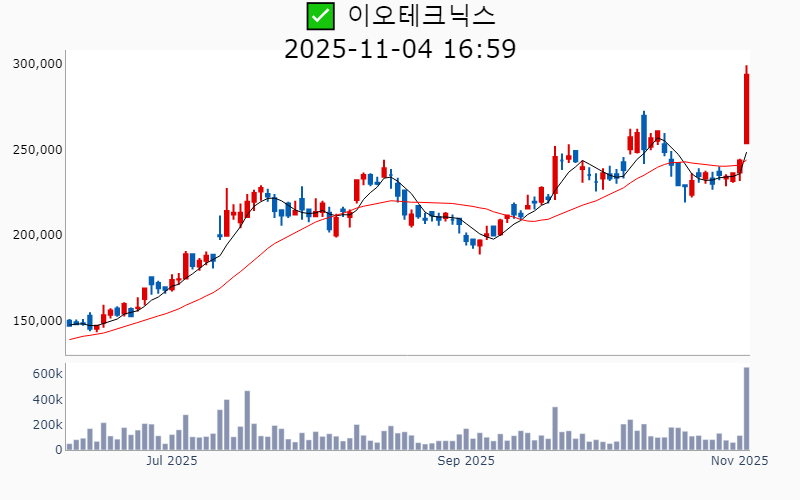Click the 2025-11-04 16:59 timestamp text

[x=400, y=48]
